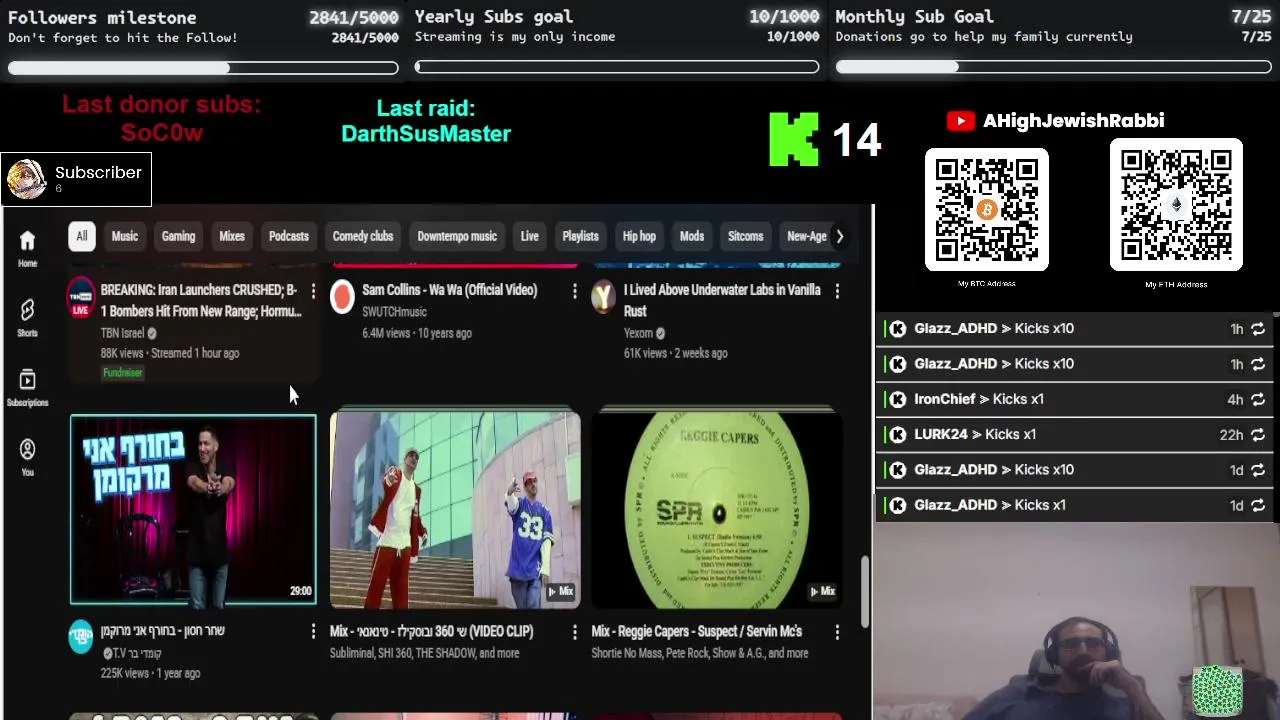Image resolution: width=1280 pixels, height=720 pixels.
Task: Select the Gaming filter chip
Action: tap(178, 237)
